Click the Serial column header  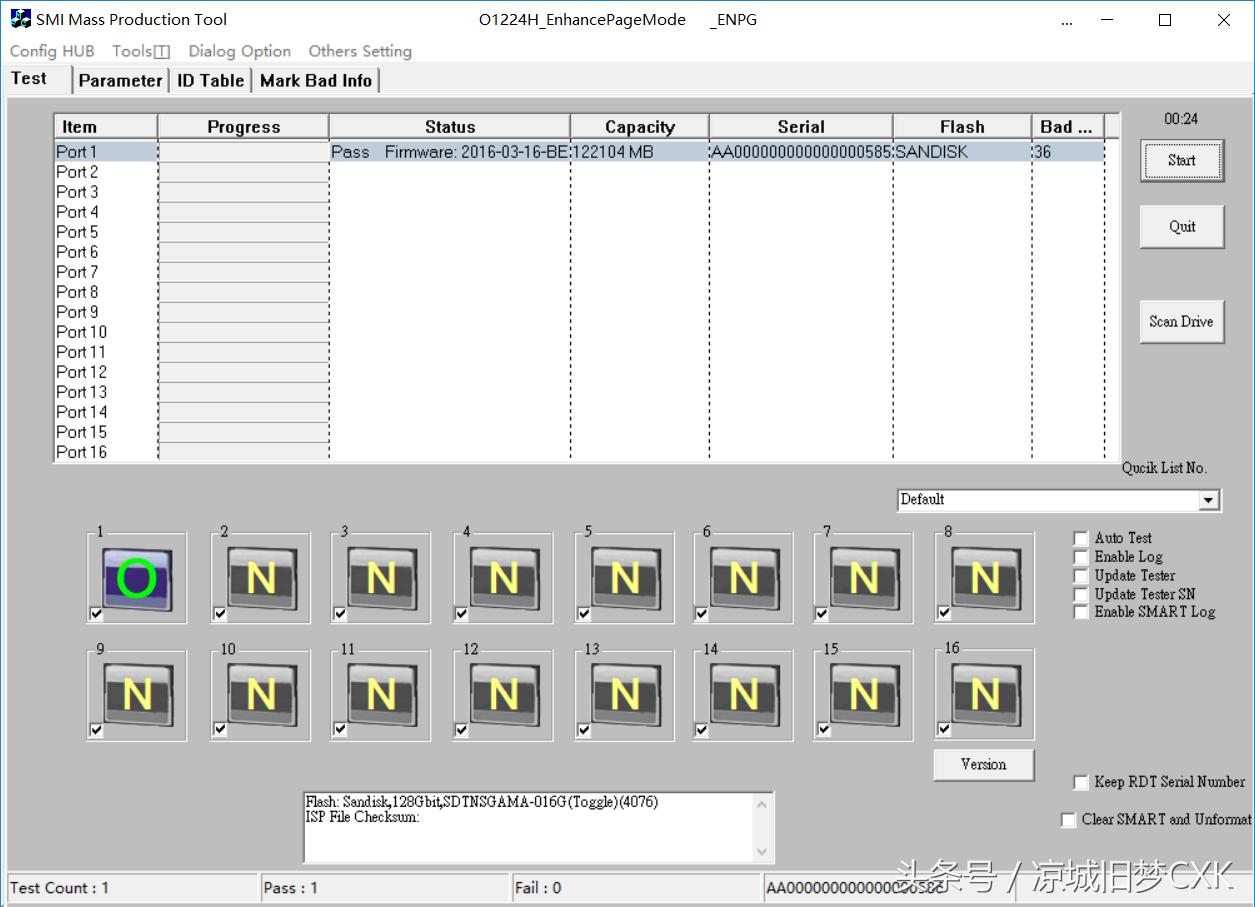801,127
